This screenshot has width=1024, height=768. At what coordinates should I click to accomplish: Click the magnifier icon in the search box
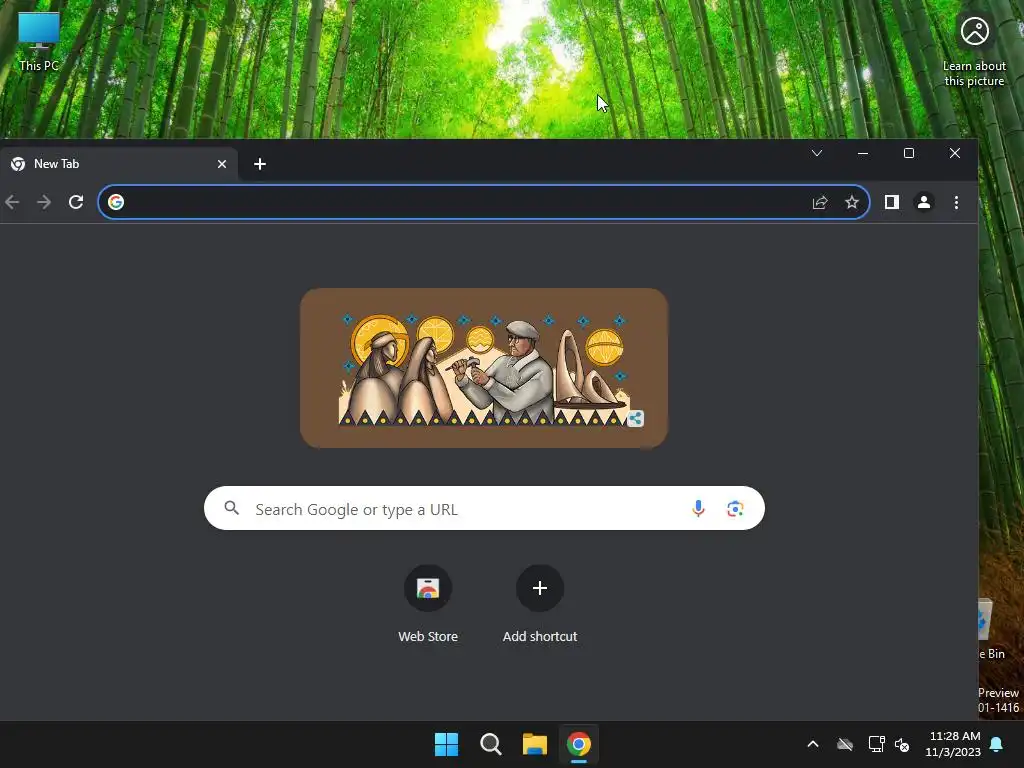point(232,508)
